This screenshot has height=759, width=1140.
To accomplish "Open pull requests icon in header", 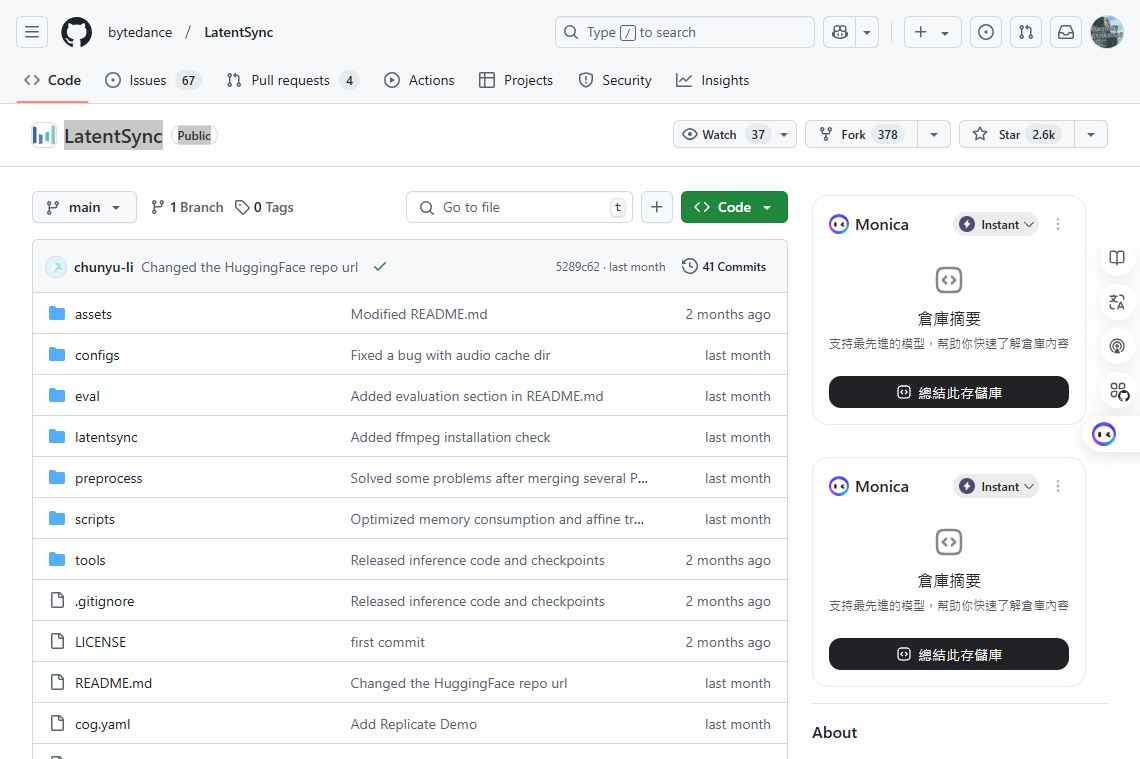I will pyautogui.click(x=1026, y=32).
